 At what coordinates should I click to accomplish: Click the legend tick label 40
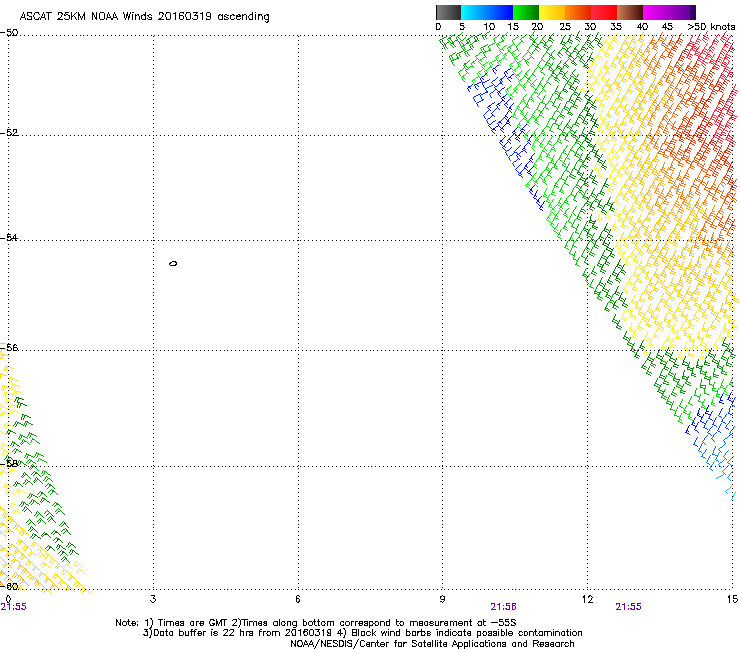point(642,27)
